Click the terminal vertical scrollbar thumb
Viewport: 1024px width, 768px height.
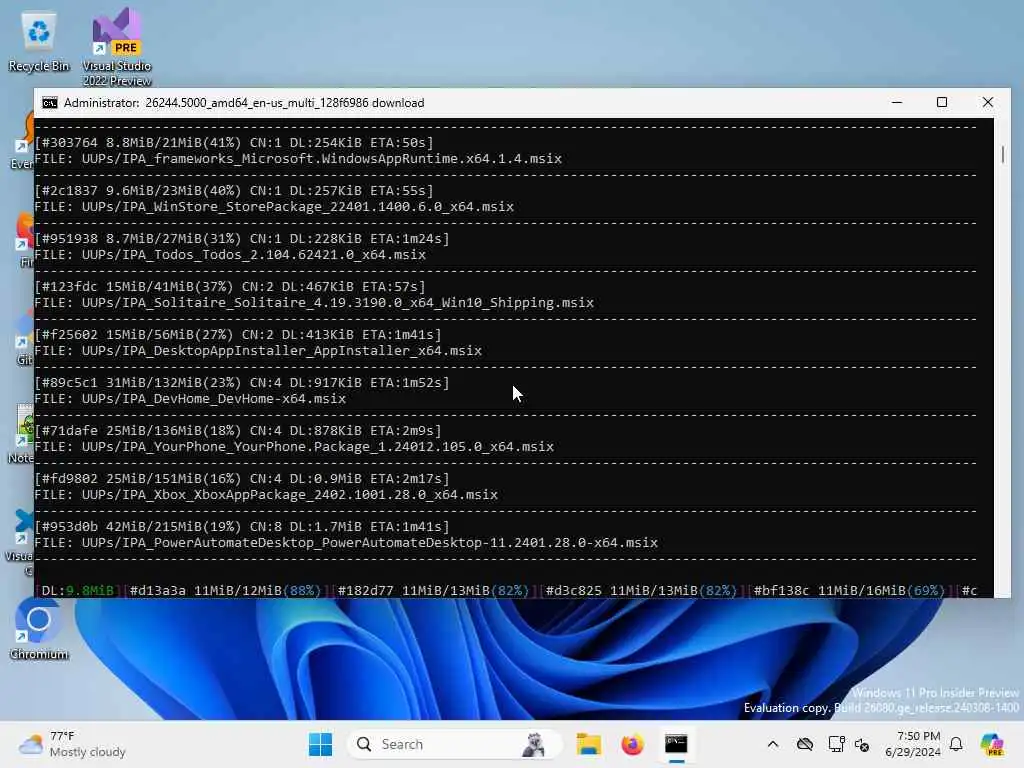point(1002,155)
